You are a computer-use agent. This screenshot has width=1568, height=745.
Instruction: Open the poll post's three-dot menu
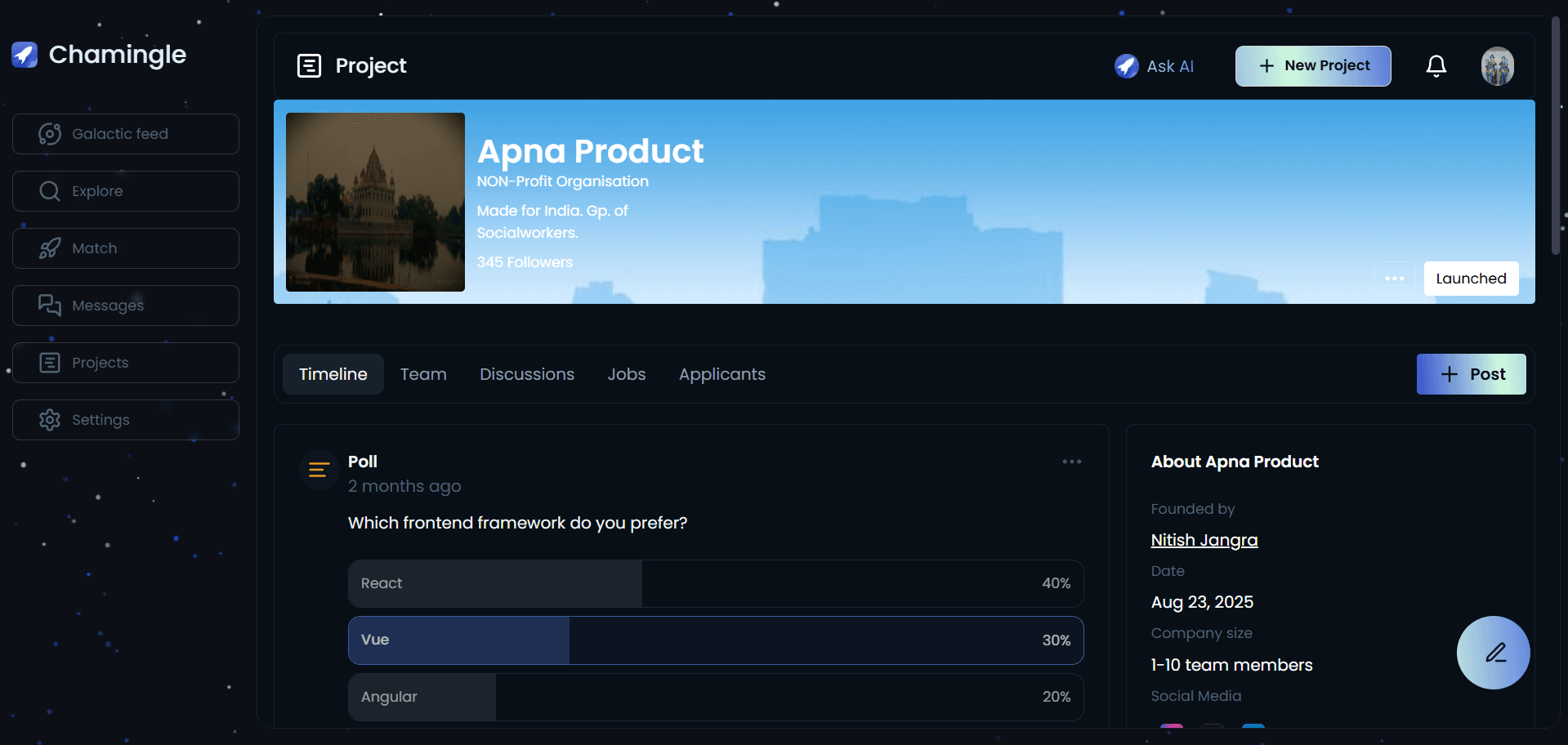coord(1072,461)
